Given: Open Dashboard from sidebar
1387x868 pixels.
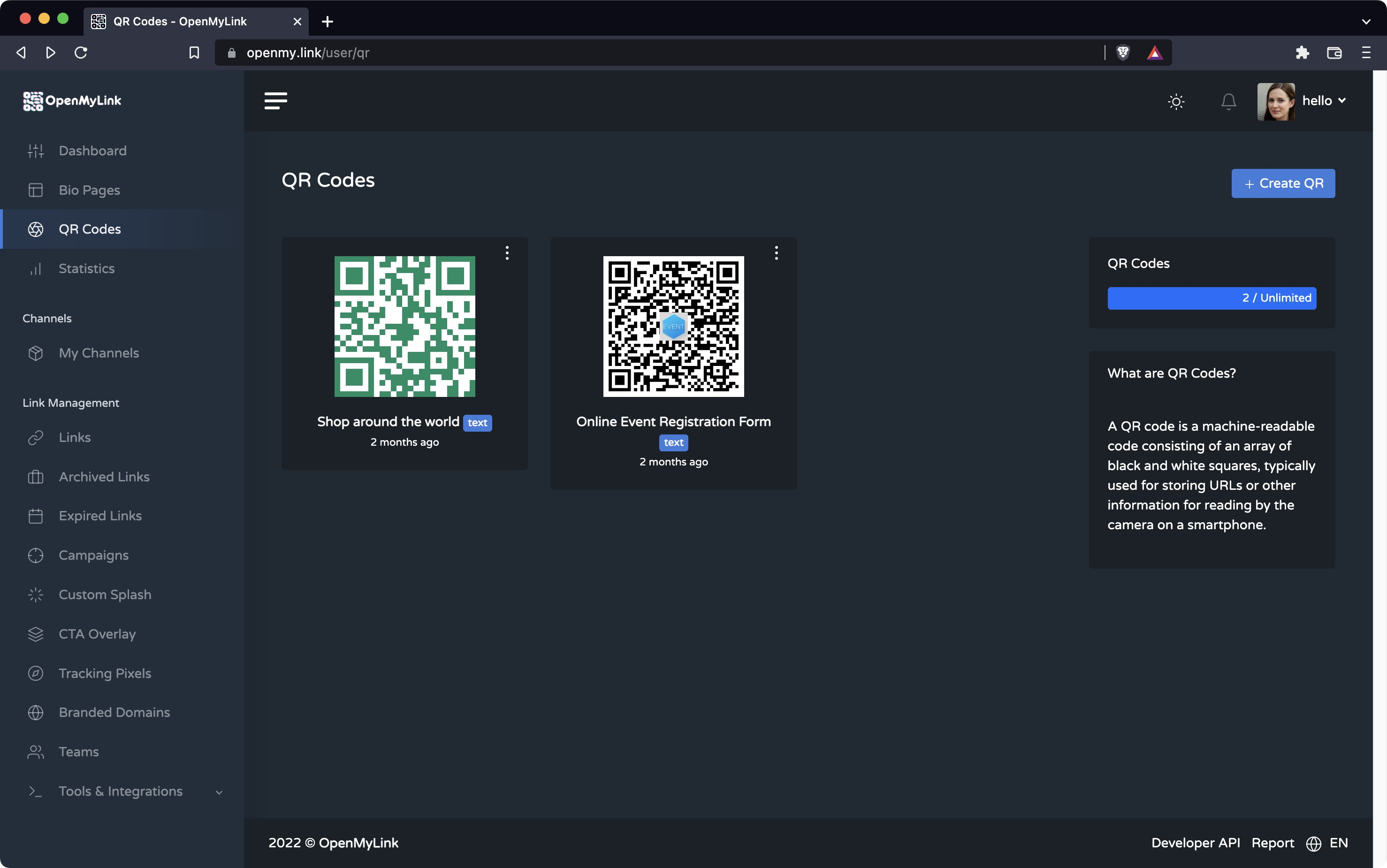Looking at the screenshot, I should pos(92,151).
